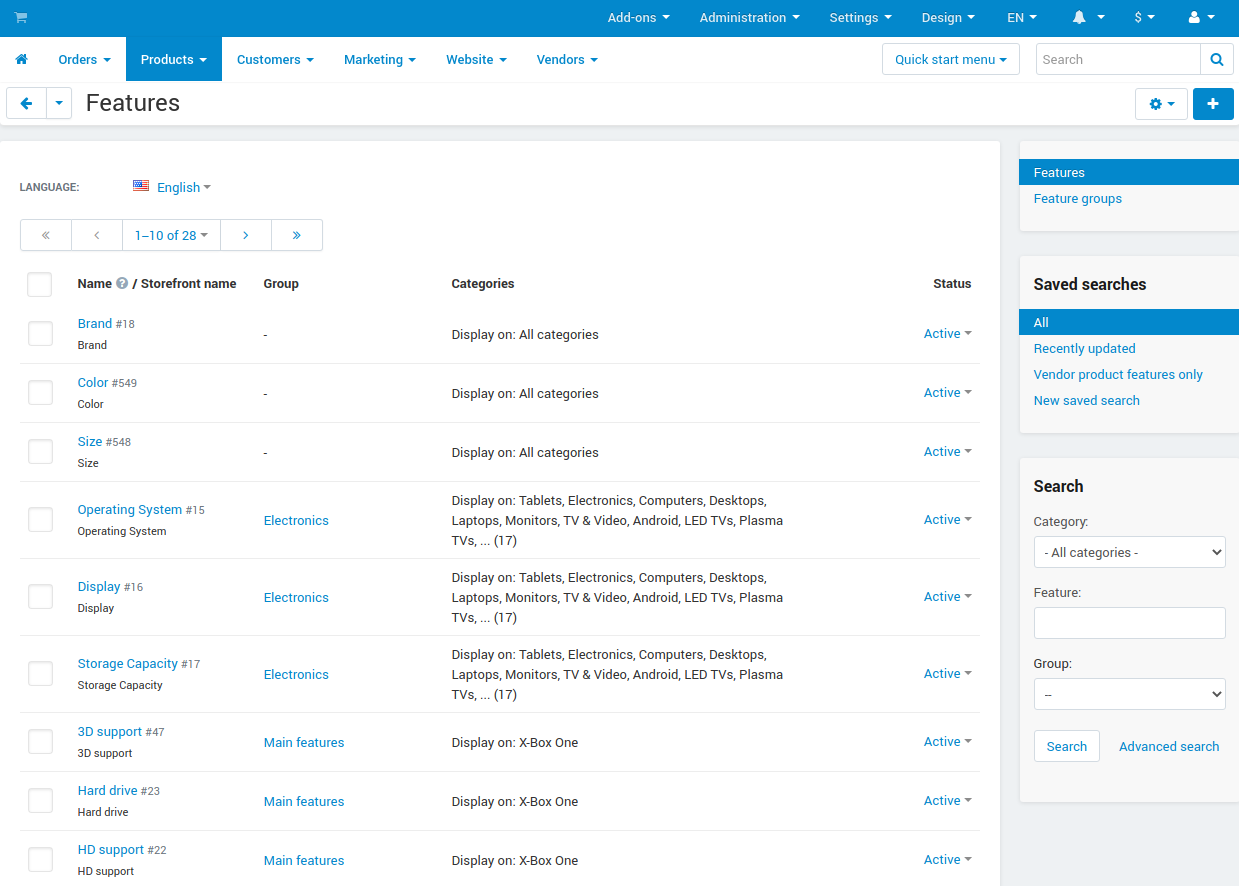Click the Search button in Search panel
Viewport: 1239px width, 886px height.
1066,747
